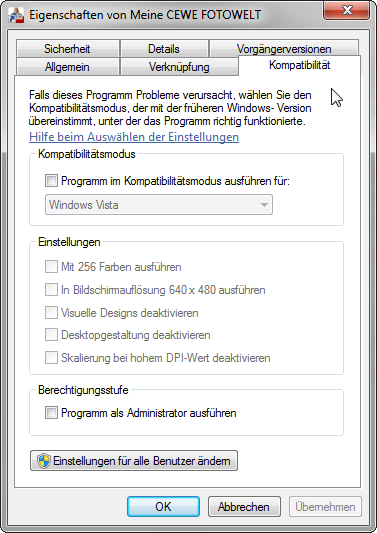Screen dimensions: 377x533
Task: Click the UAC shield icon on settings button
Action: point(44,461)
